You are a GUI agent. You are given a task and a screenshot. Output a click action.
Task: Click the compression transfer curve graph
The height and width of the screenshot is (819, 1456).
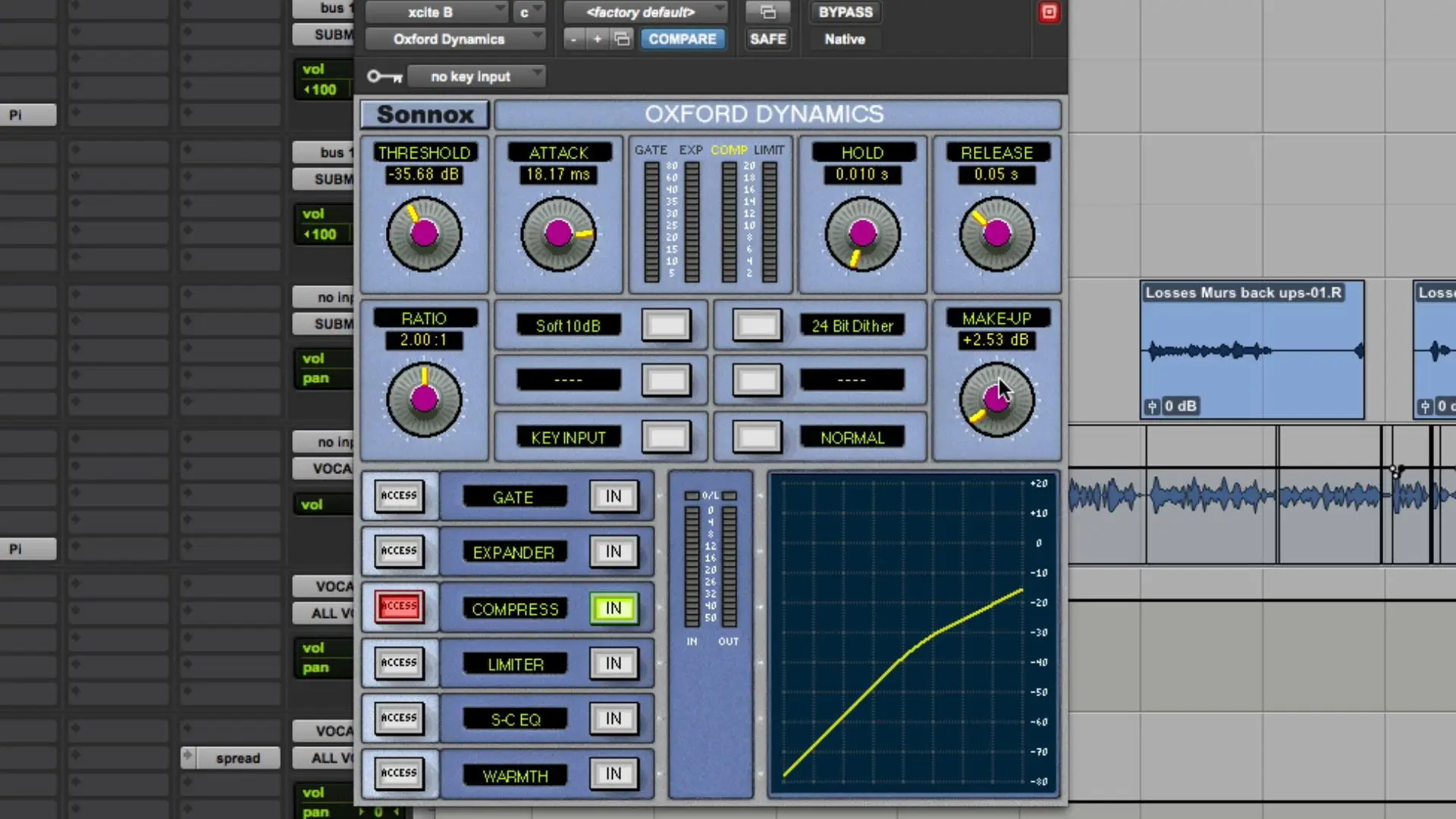(x=913, y=634)
